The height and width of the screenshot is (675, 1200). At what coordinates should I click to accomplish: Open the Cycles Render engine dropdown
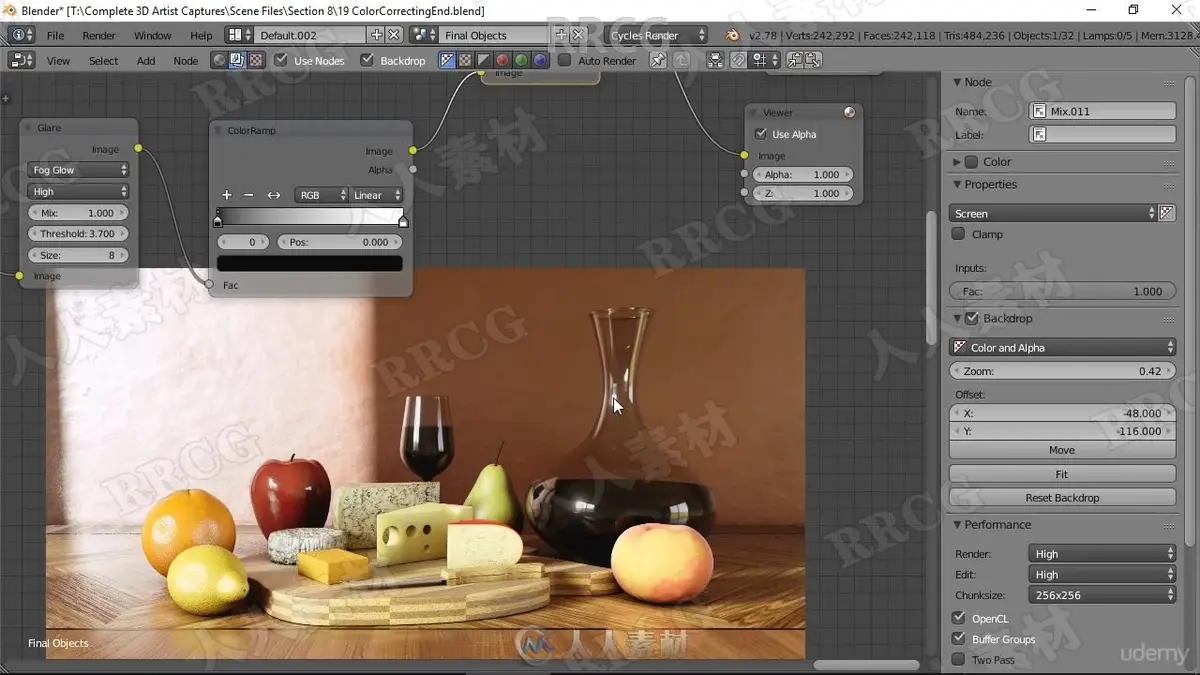tap(655, 35)
